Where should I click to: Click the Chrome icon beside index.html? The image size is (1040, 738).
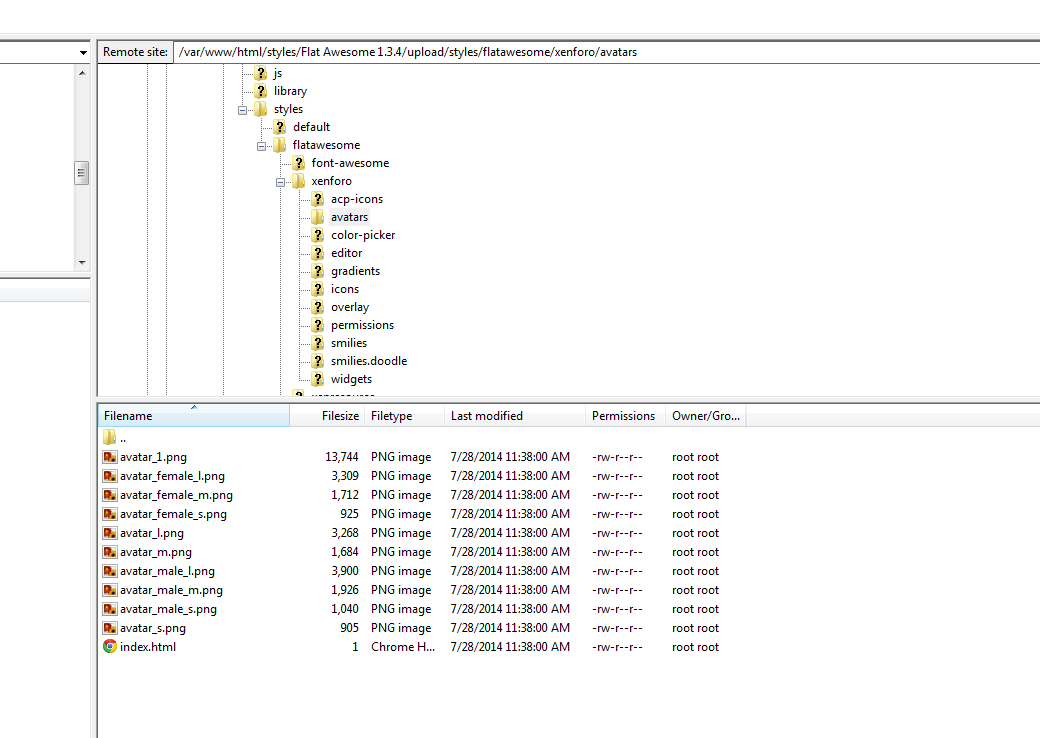tap(110, 647)
